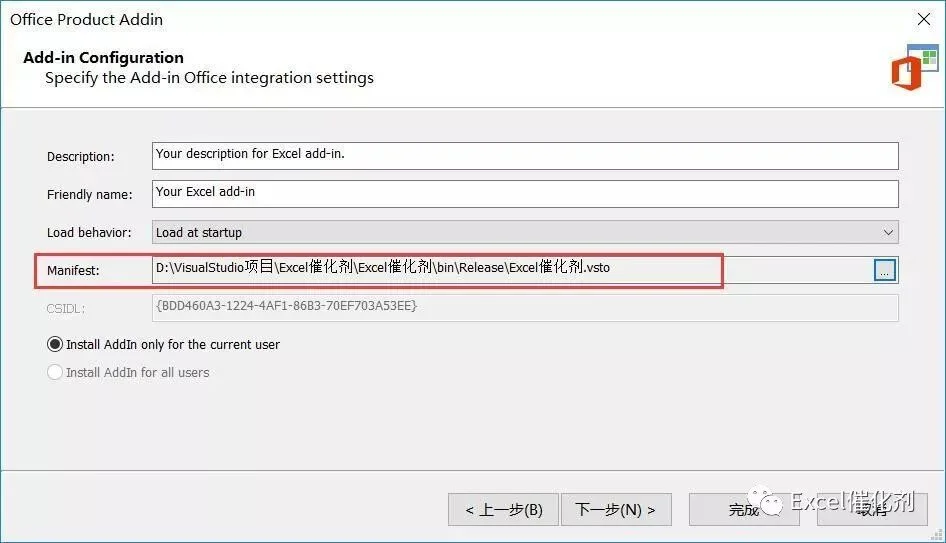Click the Office logo icon in header

pos(914,67)
